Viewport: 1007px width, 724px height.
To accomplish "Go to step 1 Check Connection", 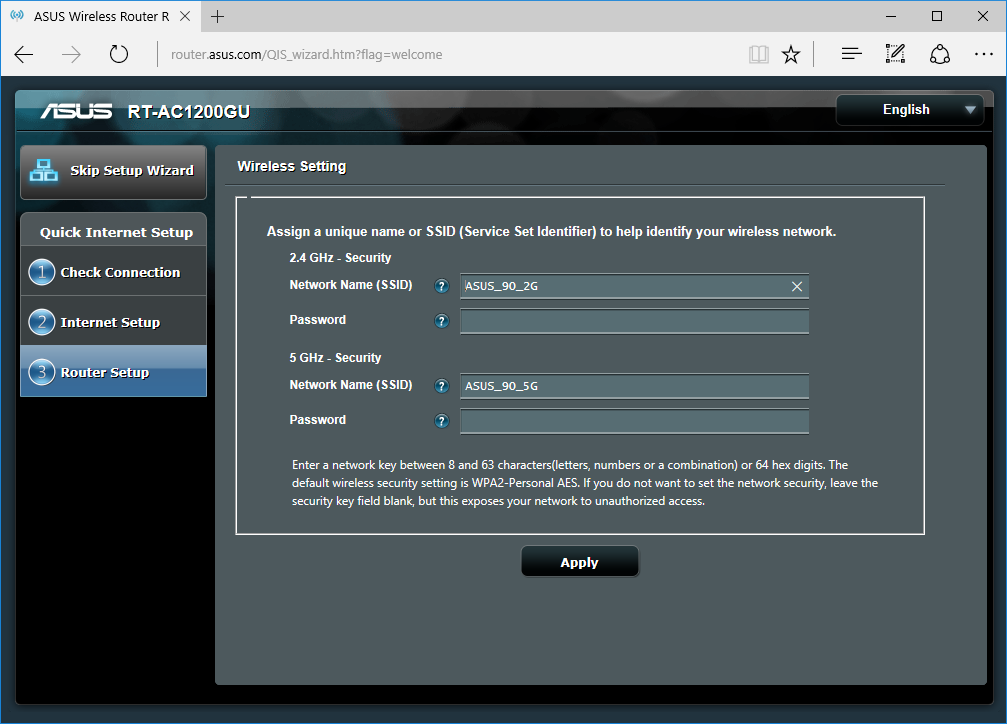I will (113, 272).
